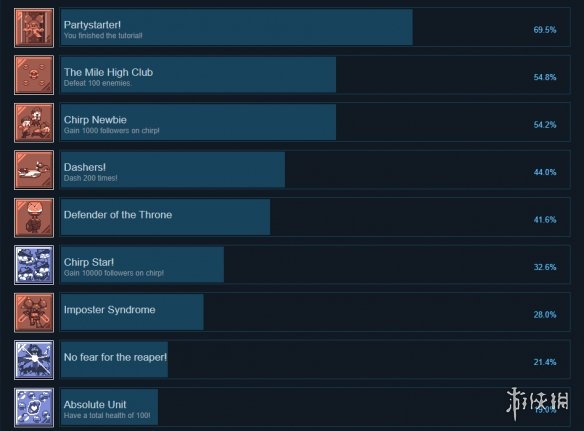Click the Dashers! achievement icon
Screen dimensions: 584x431
pos(34,170)
